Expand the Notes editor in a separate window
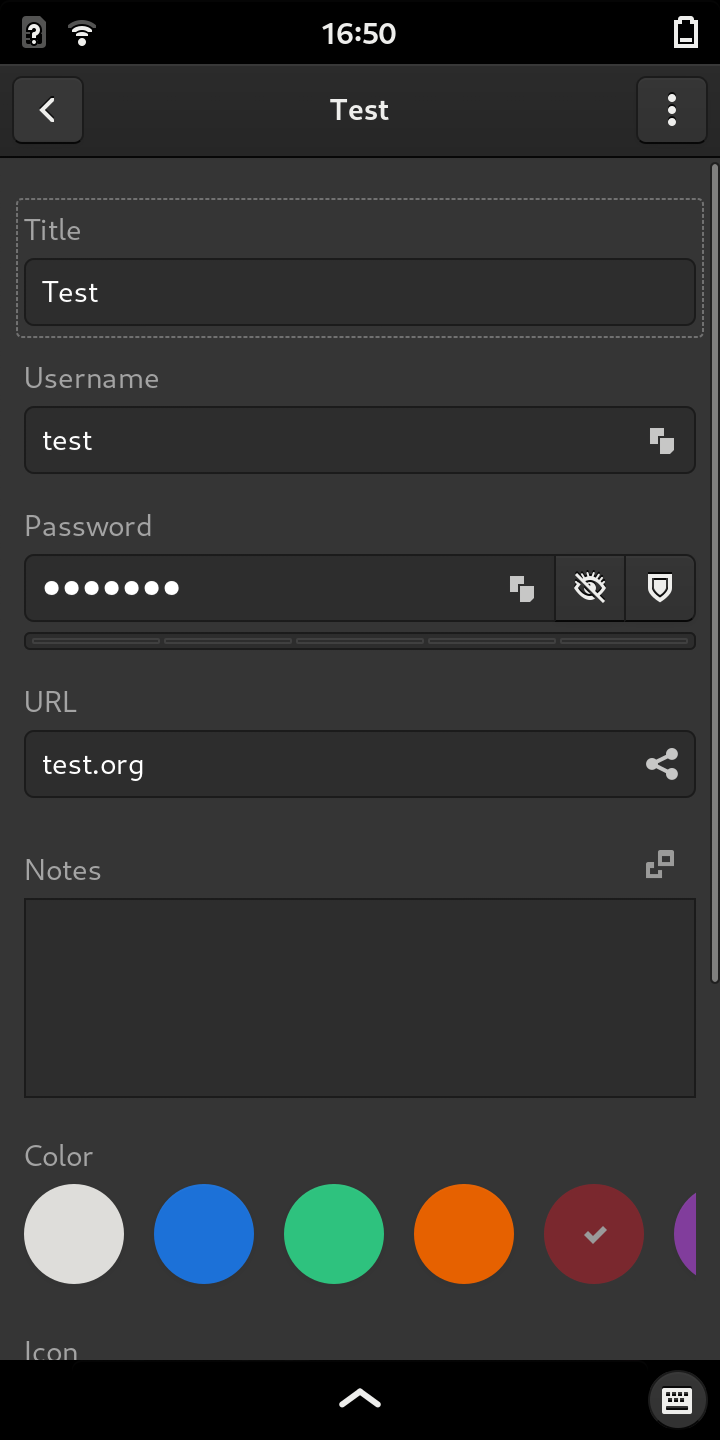Image resolution: width=720 pixels, height=1440 pixels. point(660,864)
